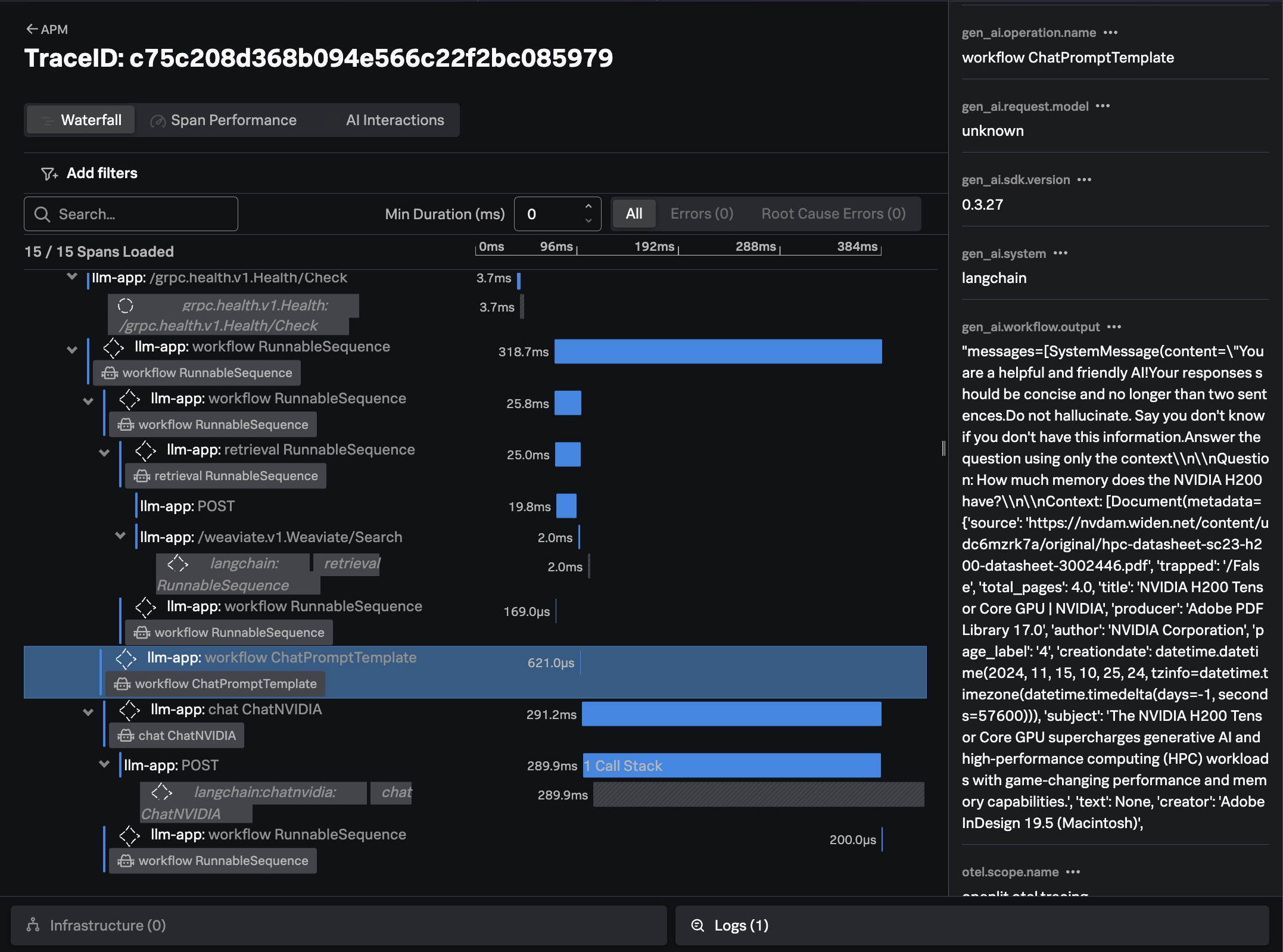
Task: Filter by Errors (0)
Action: pyautogui.click(x=701, y=214)
